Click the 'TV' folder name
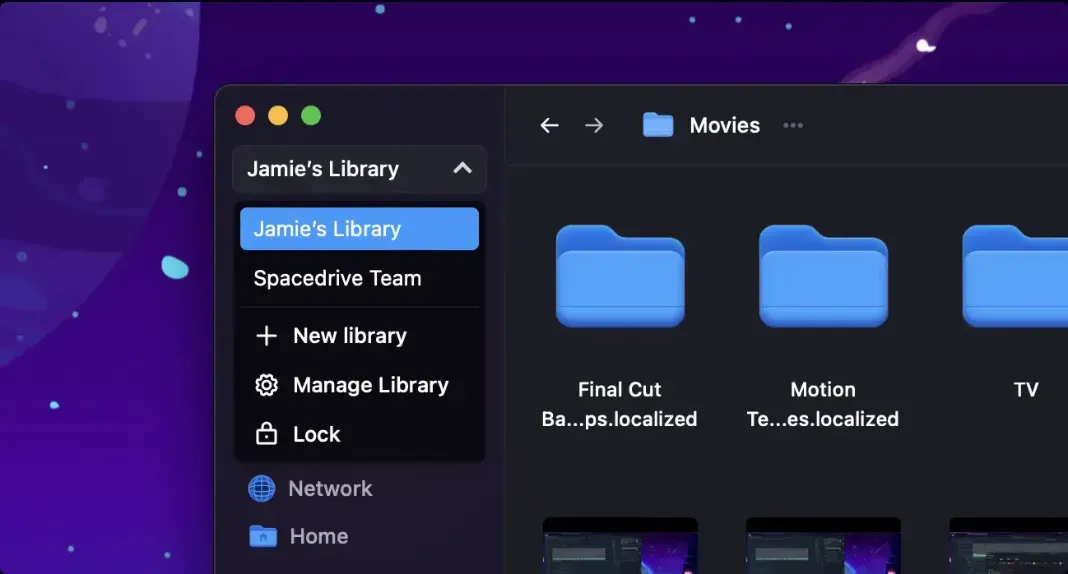The height and width of the screenshot is (574, 1068). click(x=1026, y=389)
